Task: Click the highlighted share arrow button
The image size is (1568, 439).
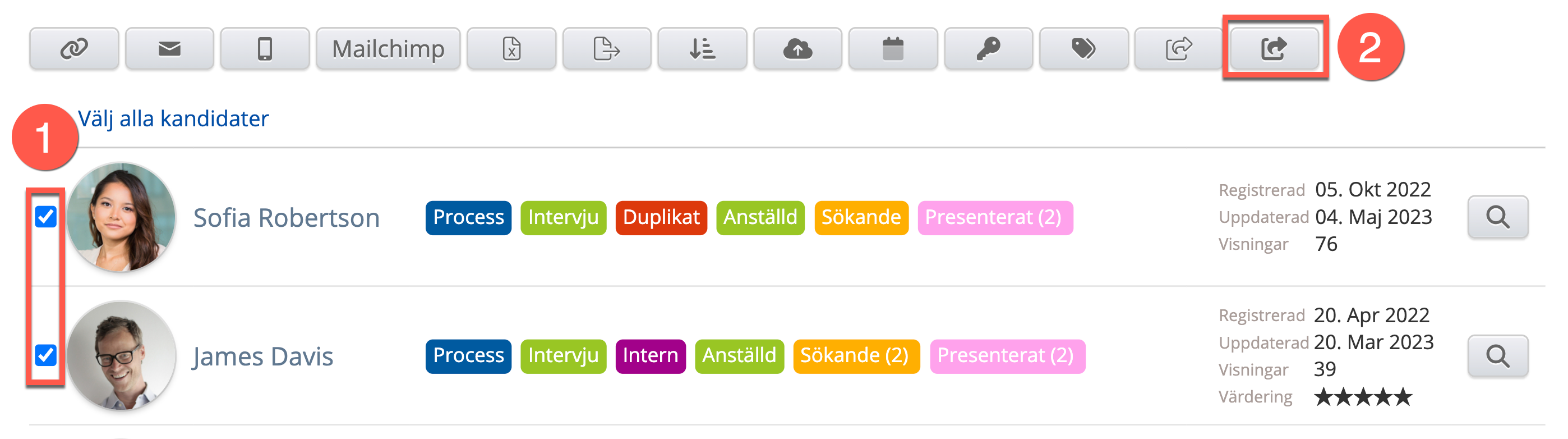Action: (1275, 48)
